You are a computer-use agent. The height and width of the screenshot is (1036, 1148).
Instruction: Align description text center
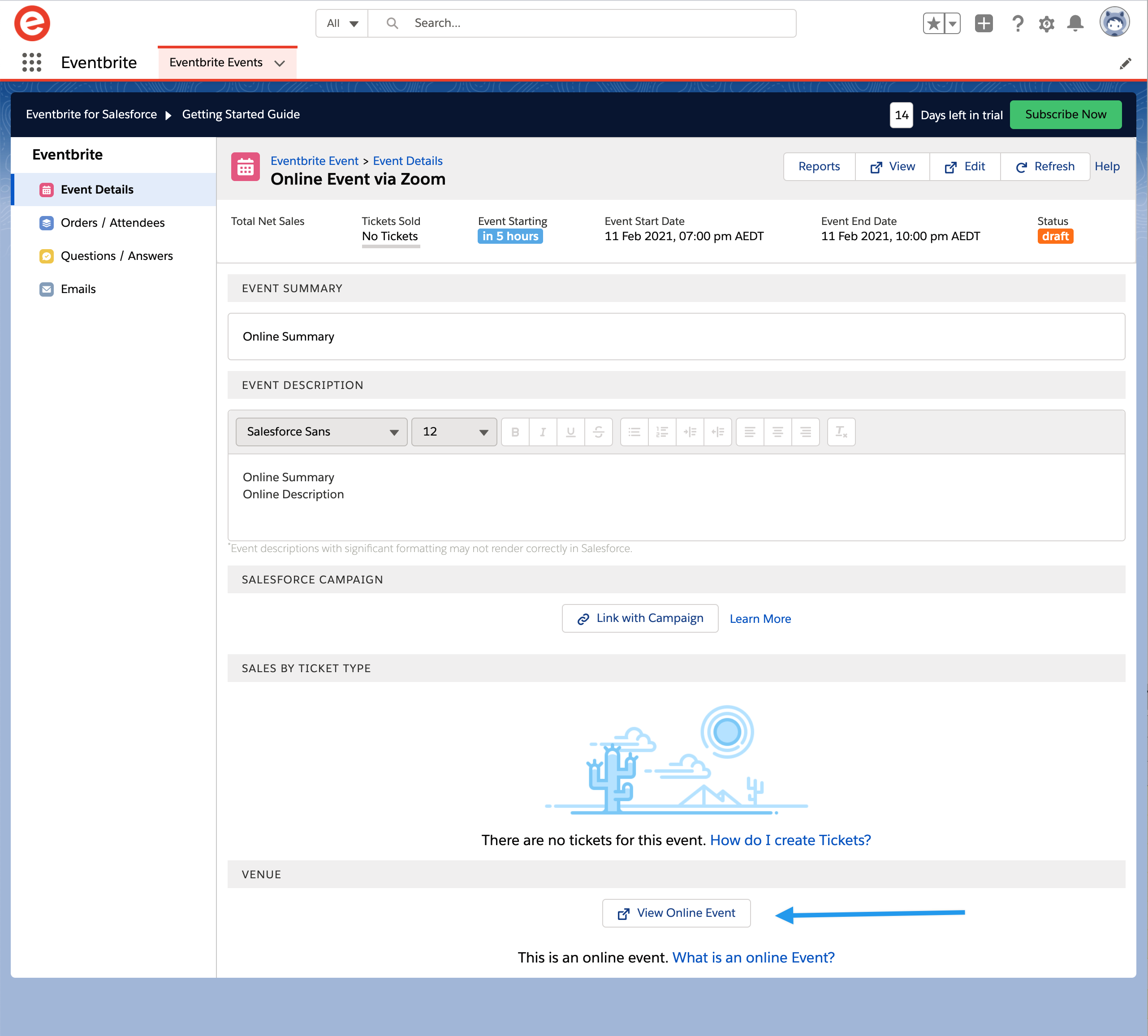[x=777, y=432]
